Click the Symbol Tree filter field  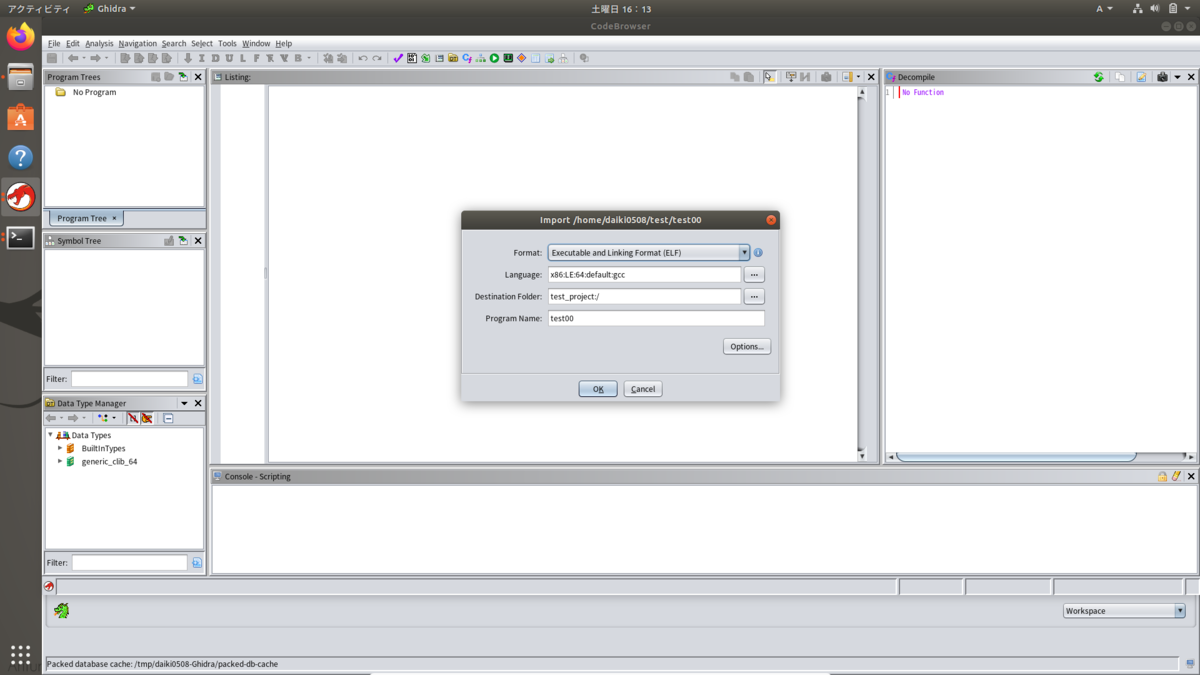click(129, 379)
